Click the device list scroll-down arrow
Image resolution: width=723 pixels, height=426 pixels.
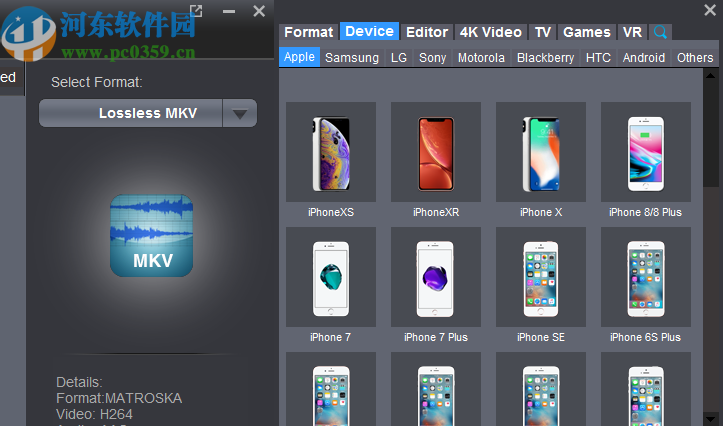click(x=710, y=419)
